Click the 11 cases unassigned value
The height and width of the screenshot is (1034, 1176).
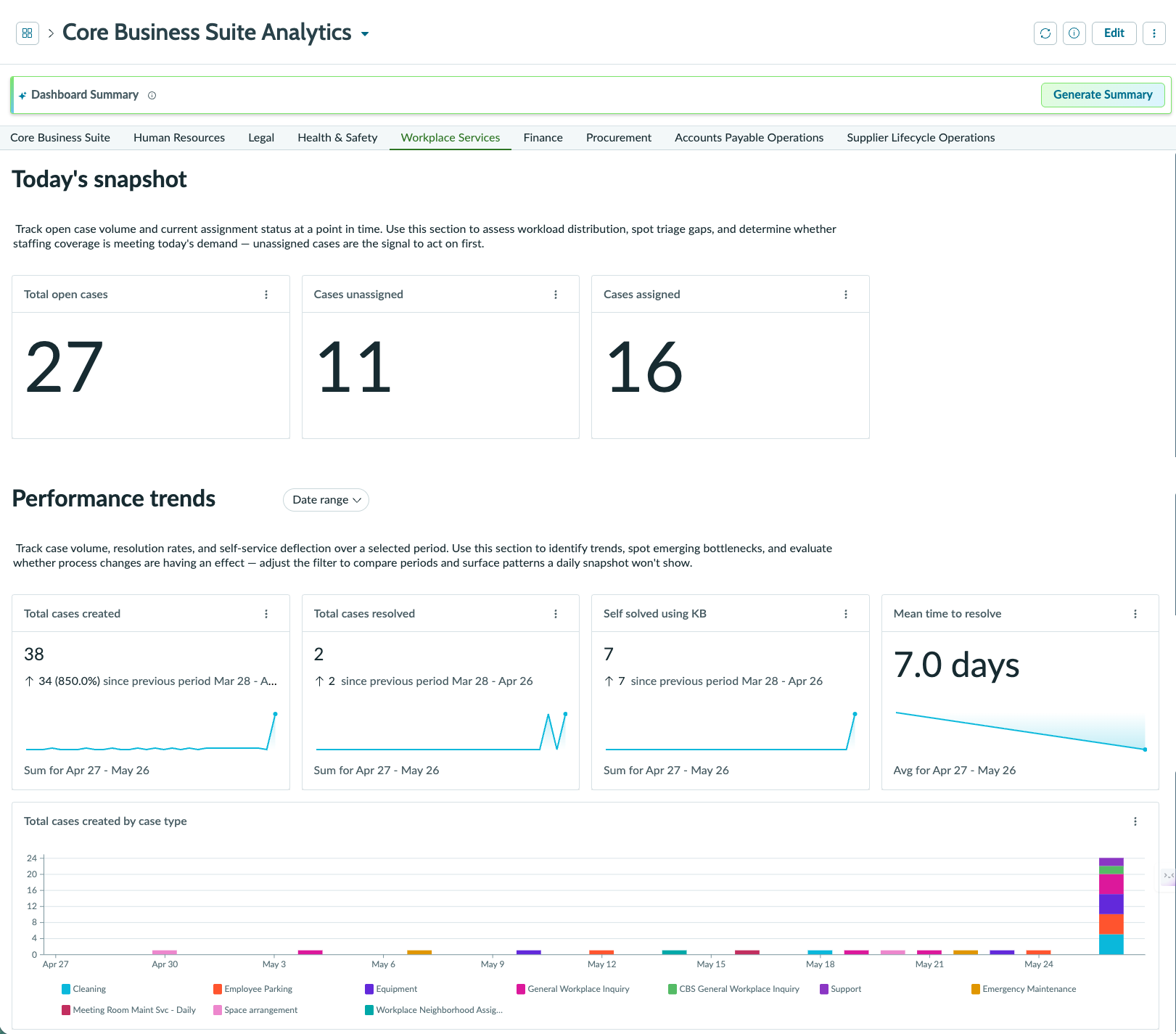click(354, 368)
